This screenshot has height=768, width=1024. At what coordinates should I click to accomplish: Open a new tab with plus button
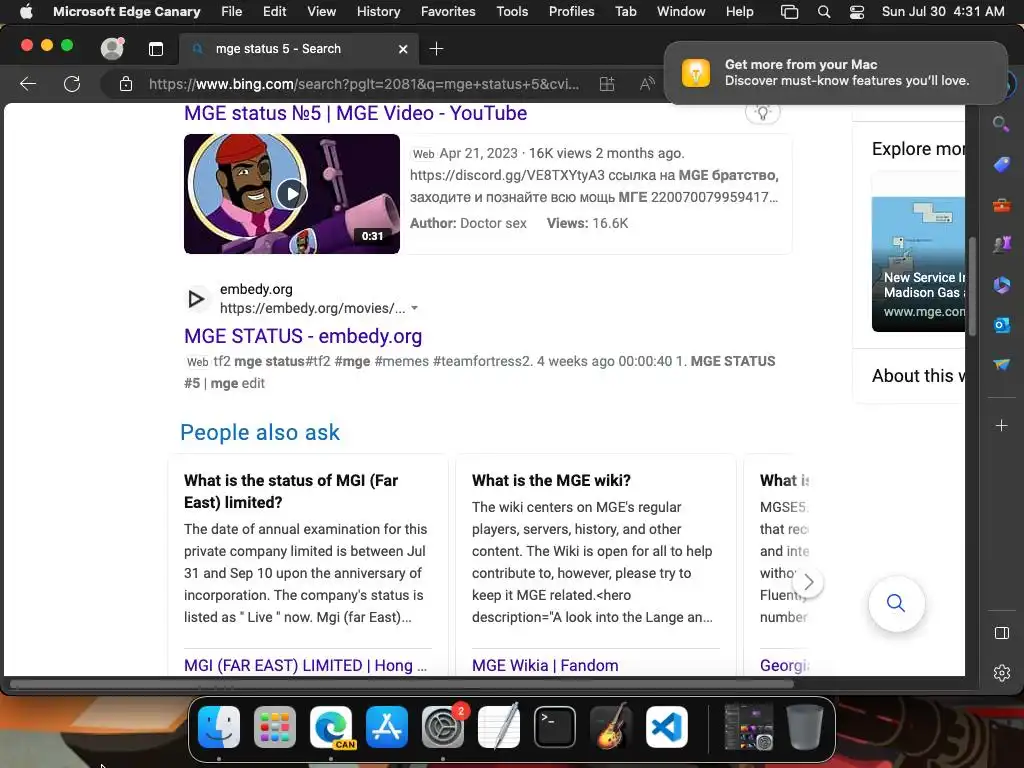(436, 48)
